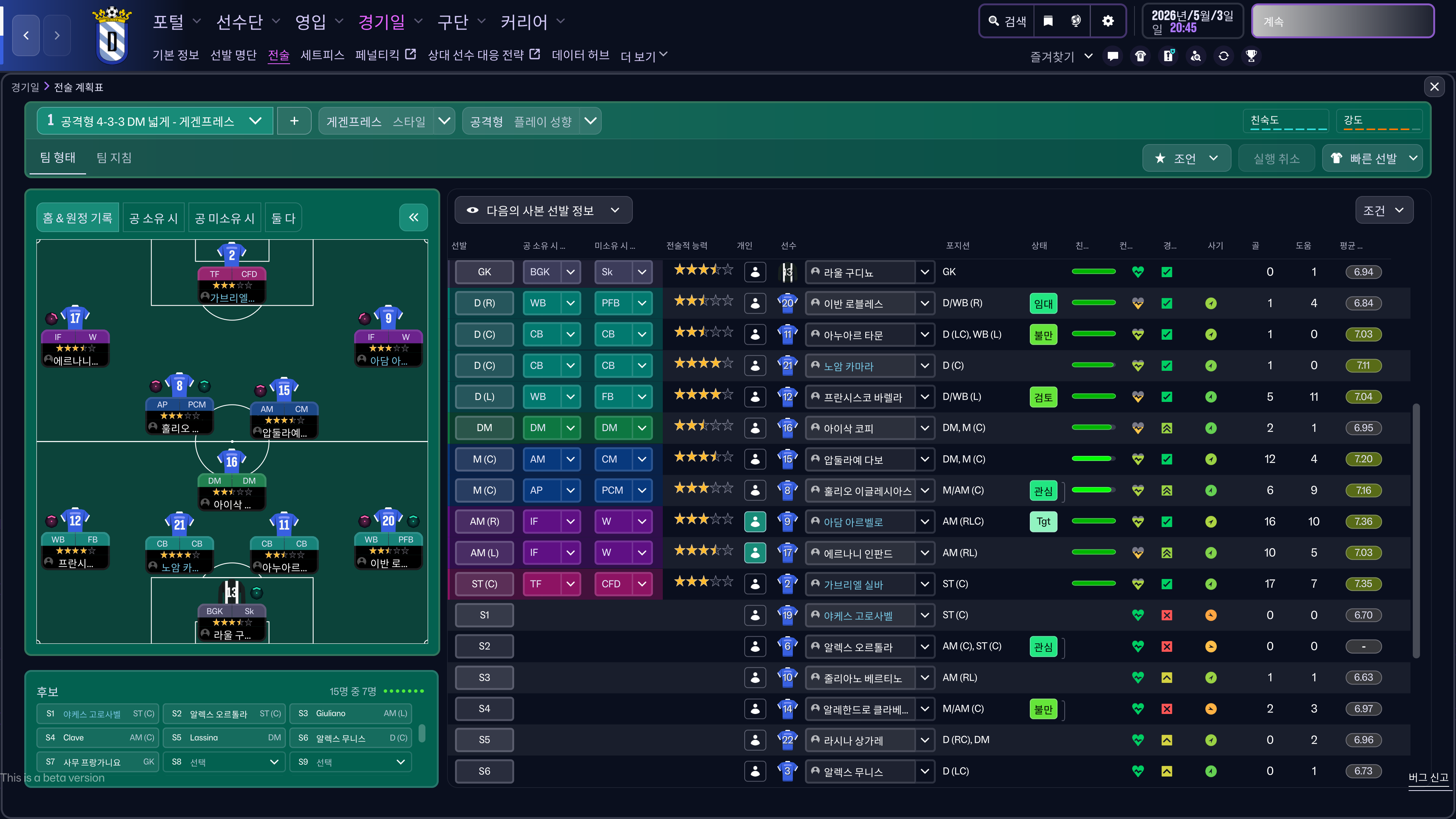The width and height of the screenshot is (1456, 819).
Task: Expand the 게겐프레스 스타일 dropdown
Action: pos(444,121)
